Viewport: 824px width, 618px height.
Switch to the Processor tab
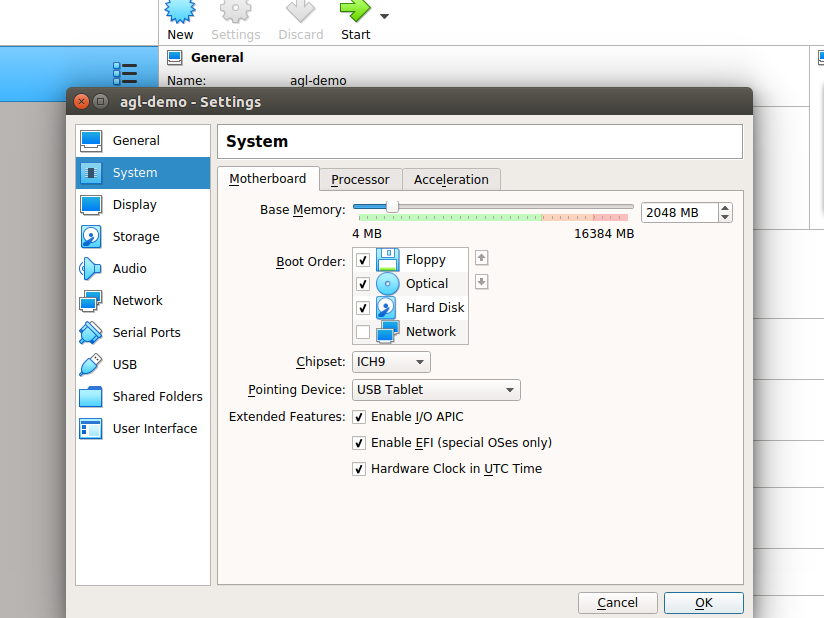[360, 180]
